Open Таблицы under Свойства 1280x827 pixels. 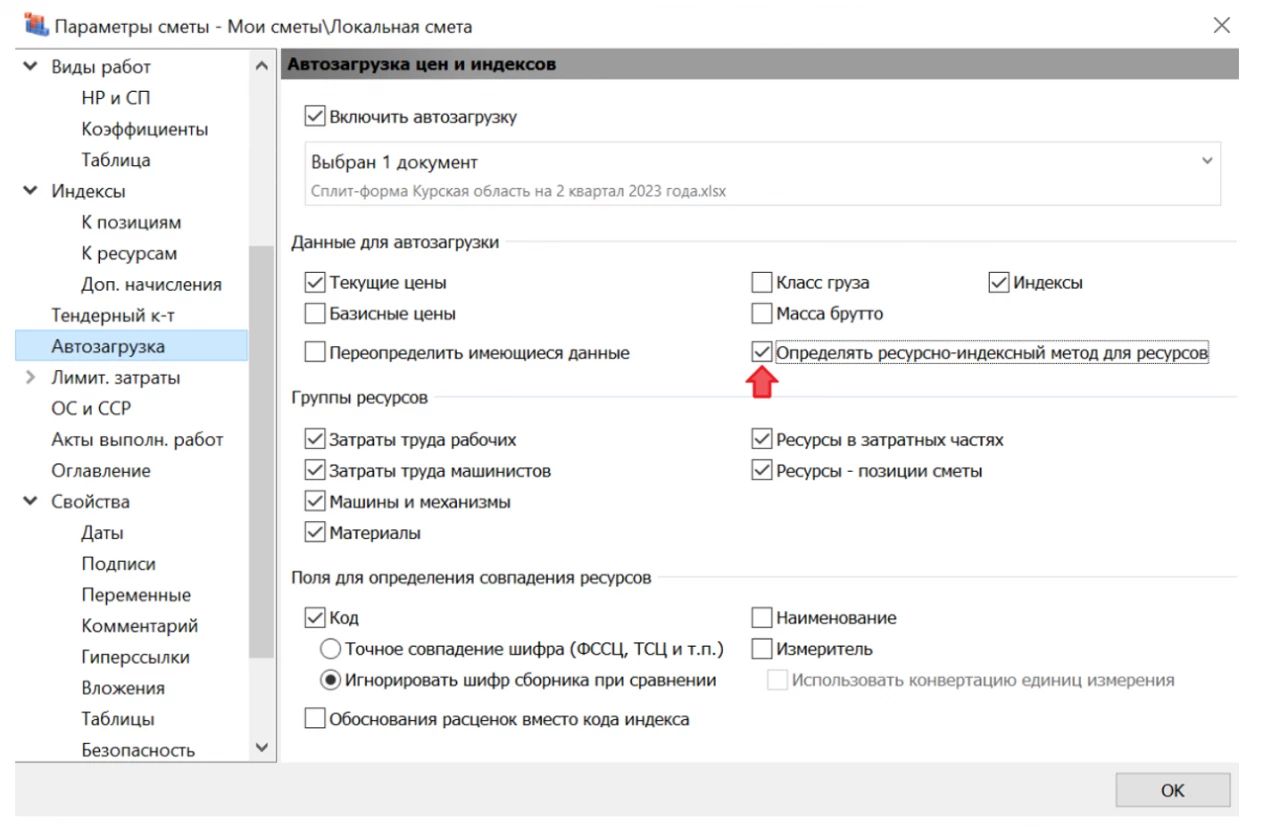118,719
